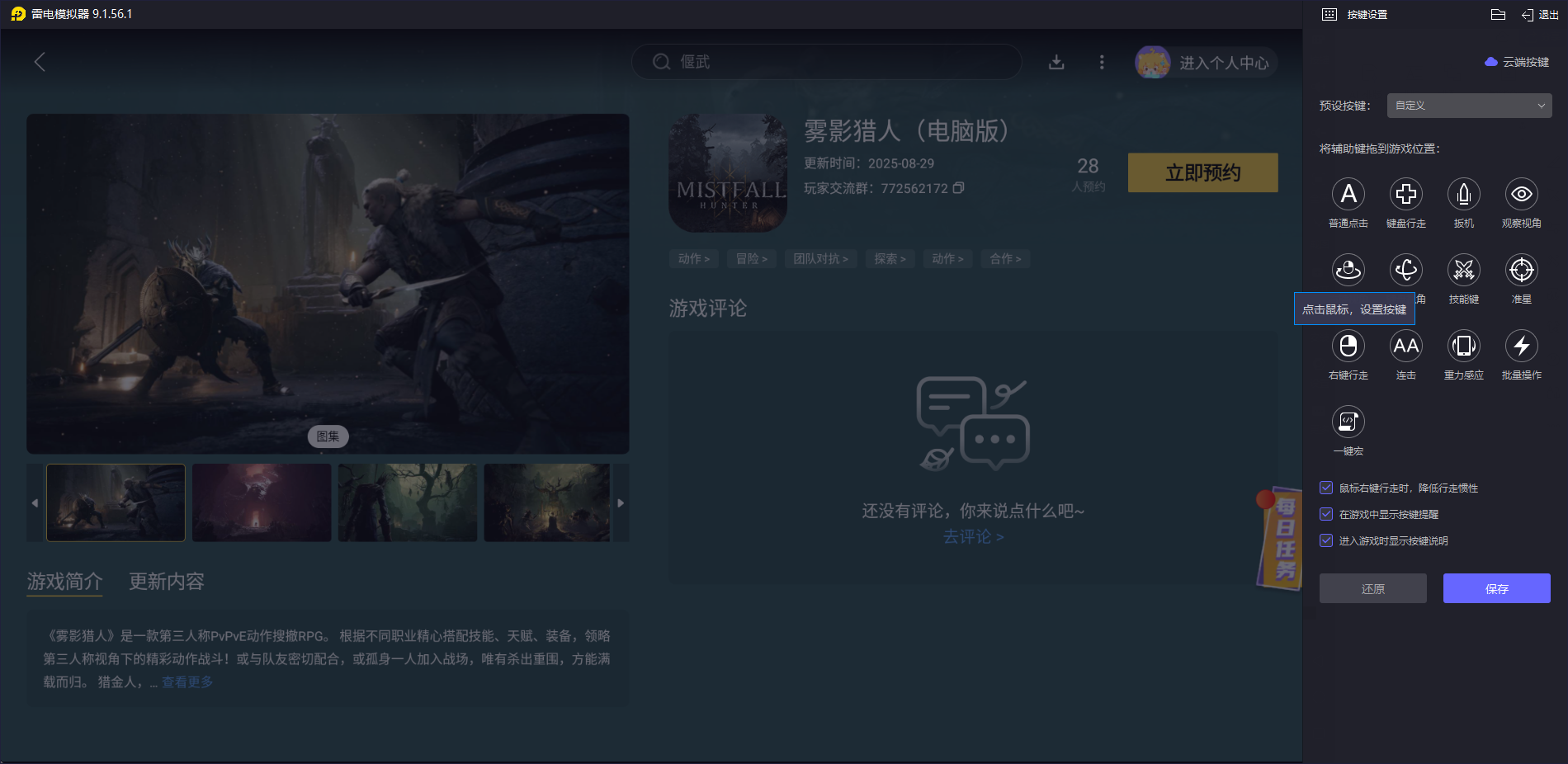Select the 普通点击 key mapping tool
The image size is (1568, 764).
pos(1348,196)
